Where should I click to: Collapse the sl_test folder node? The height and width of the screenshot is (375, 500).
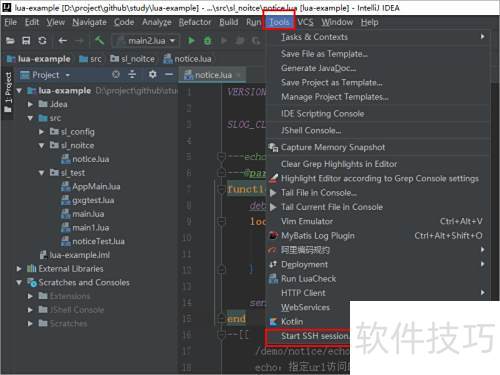pyautogui.click(x=41, y=173)
